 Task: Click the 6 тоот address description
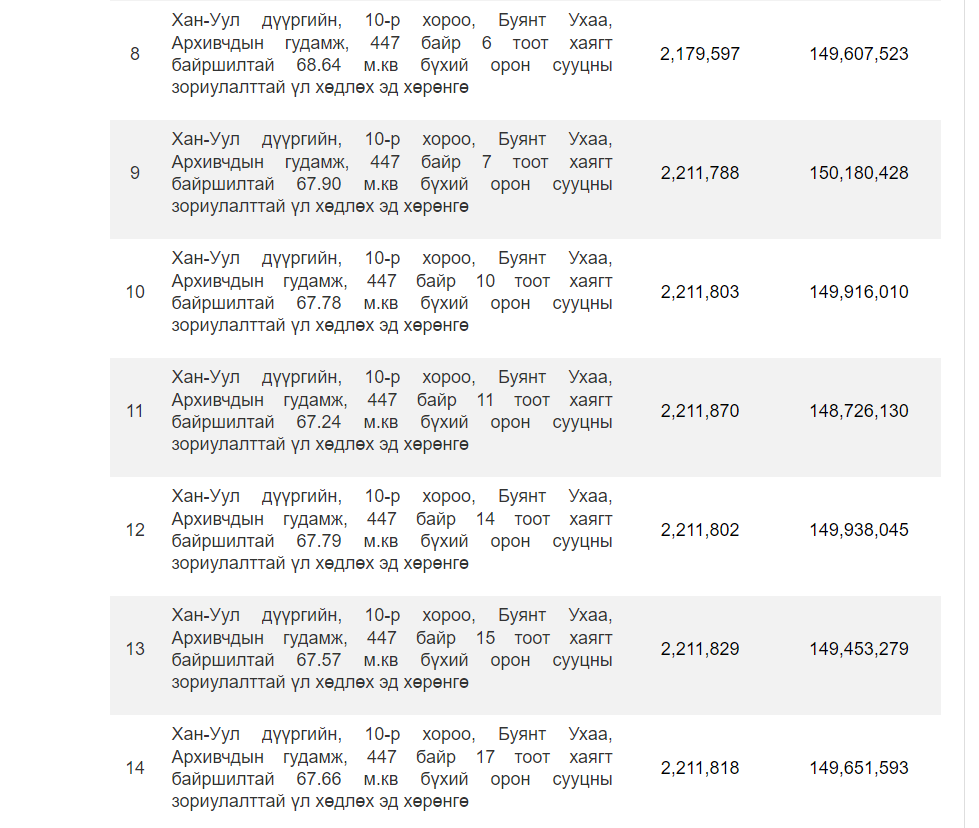pos(391,54)
